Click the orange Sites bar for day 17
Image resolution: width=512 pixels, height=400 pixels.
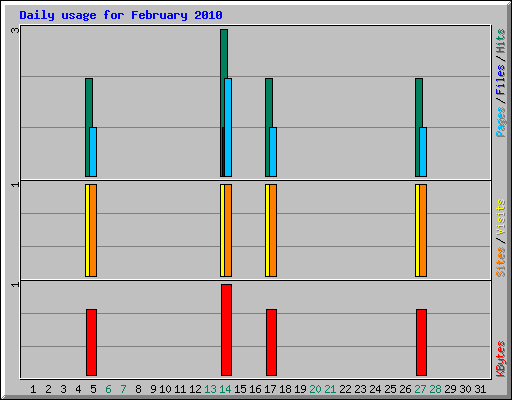pos(273,230)
